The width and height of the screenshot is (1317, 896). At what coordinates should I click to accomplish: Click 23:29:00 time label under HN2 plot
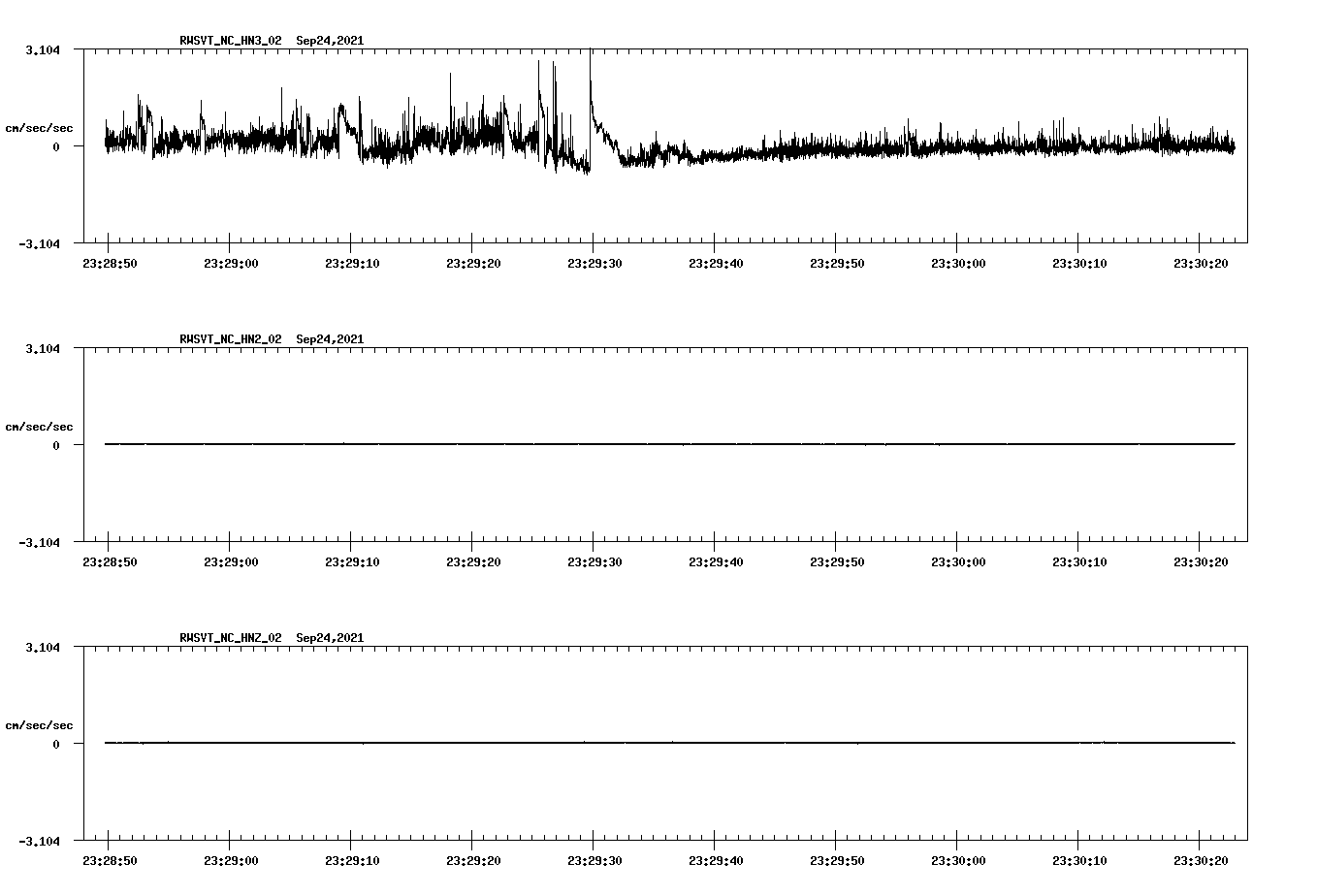pyautogui.click(x=230, y=561)
